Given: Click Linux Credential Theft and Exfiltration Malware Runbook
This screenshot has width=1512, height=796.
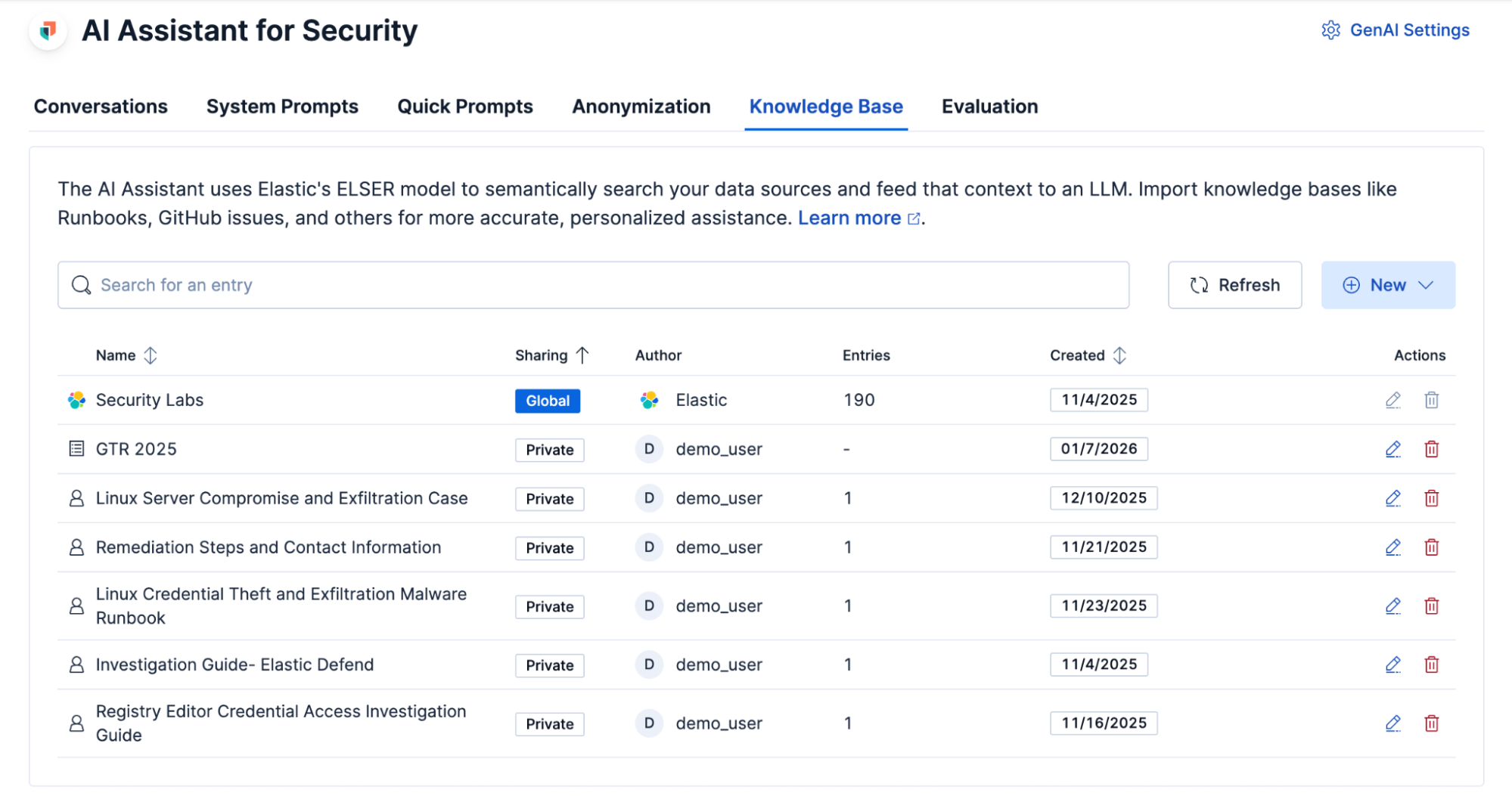Looking at the screenshot, I should point(281,606).
